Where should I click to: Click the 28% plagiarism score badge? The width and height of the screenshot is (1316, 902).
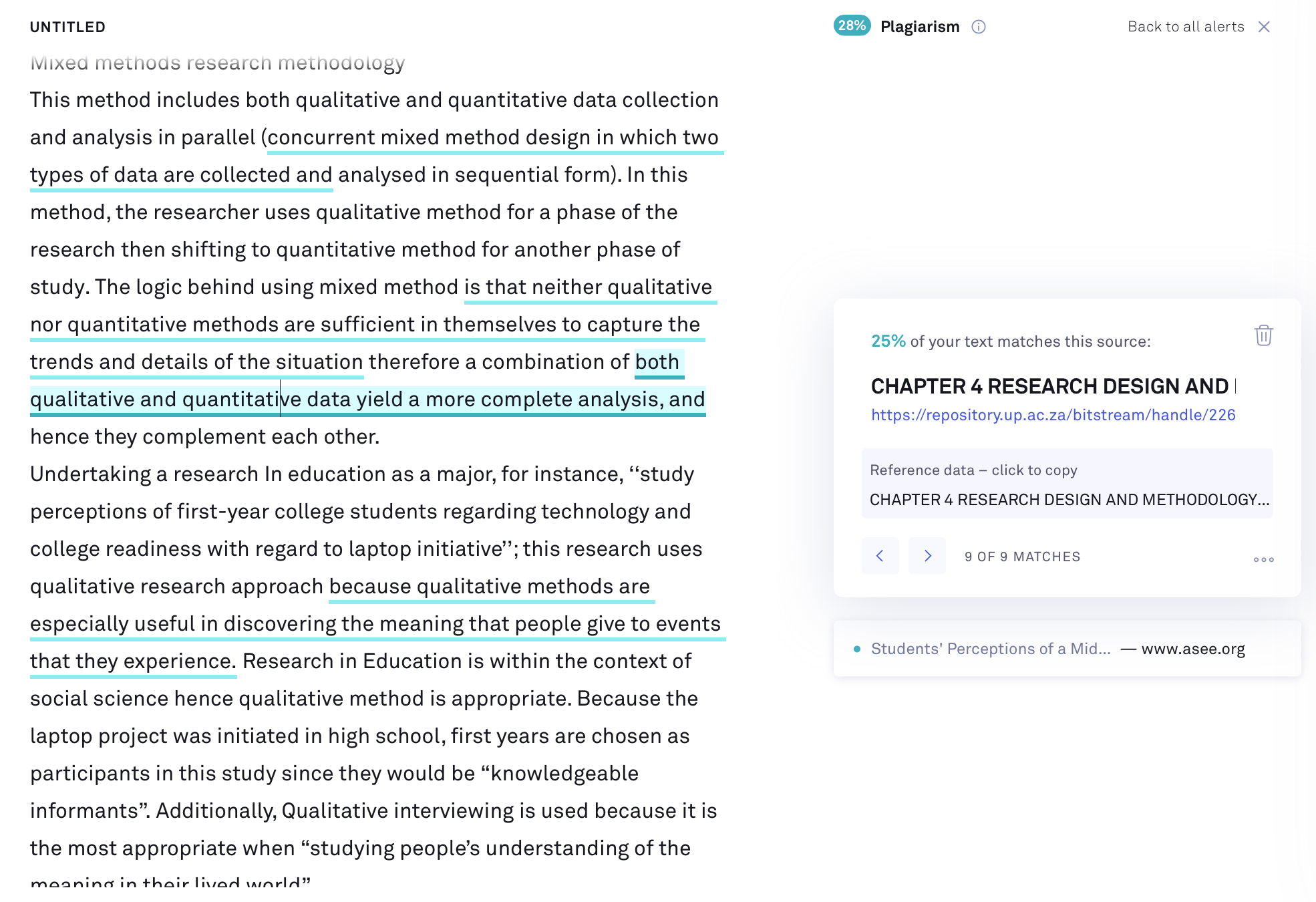(852, 25)
